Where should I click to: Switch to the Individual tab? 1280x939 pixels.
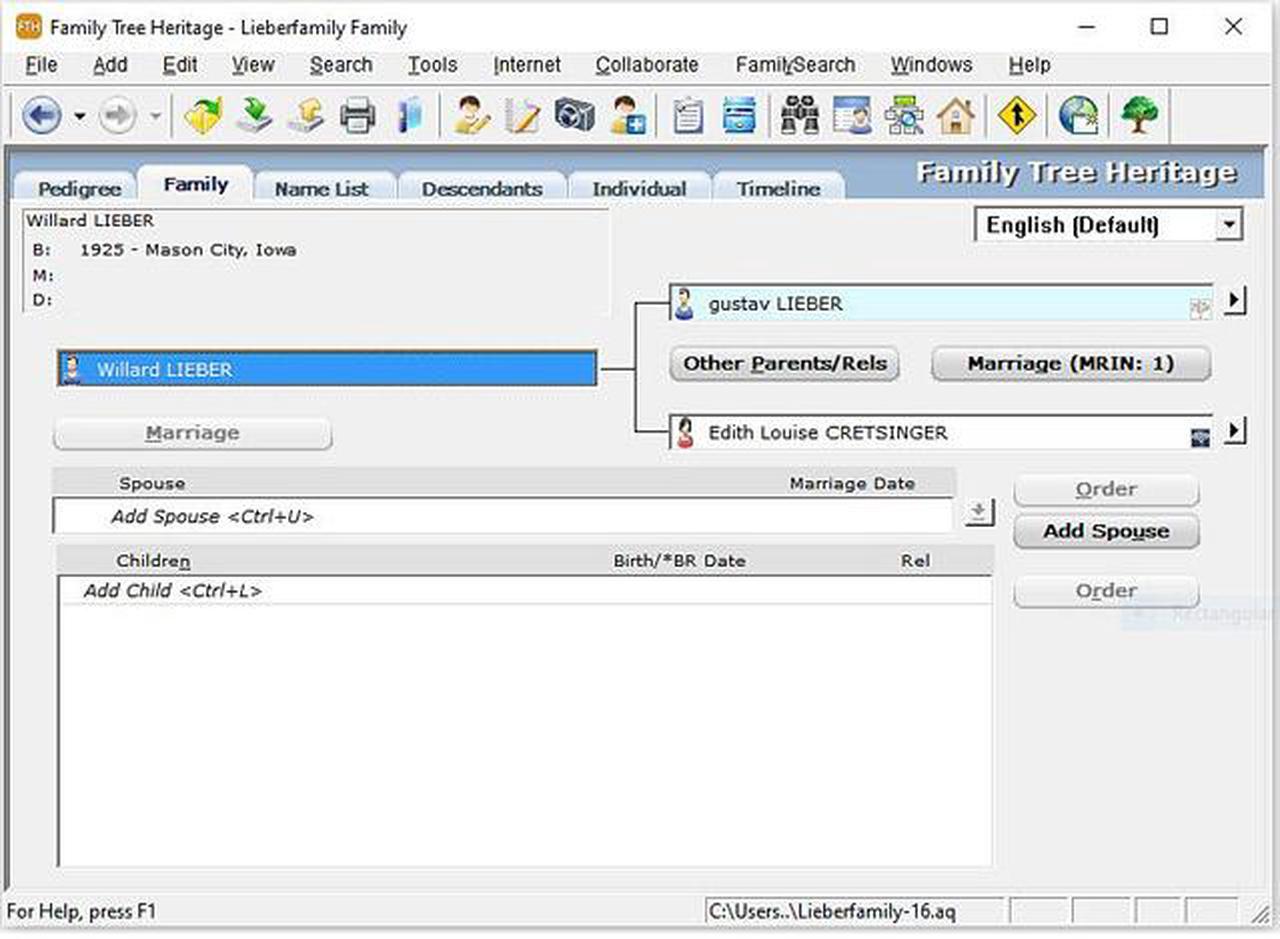pyautogui.click(x=639, y=188)
